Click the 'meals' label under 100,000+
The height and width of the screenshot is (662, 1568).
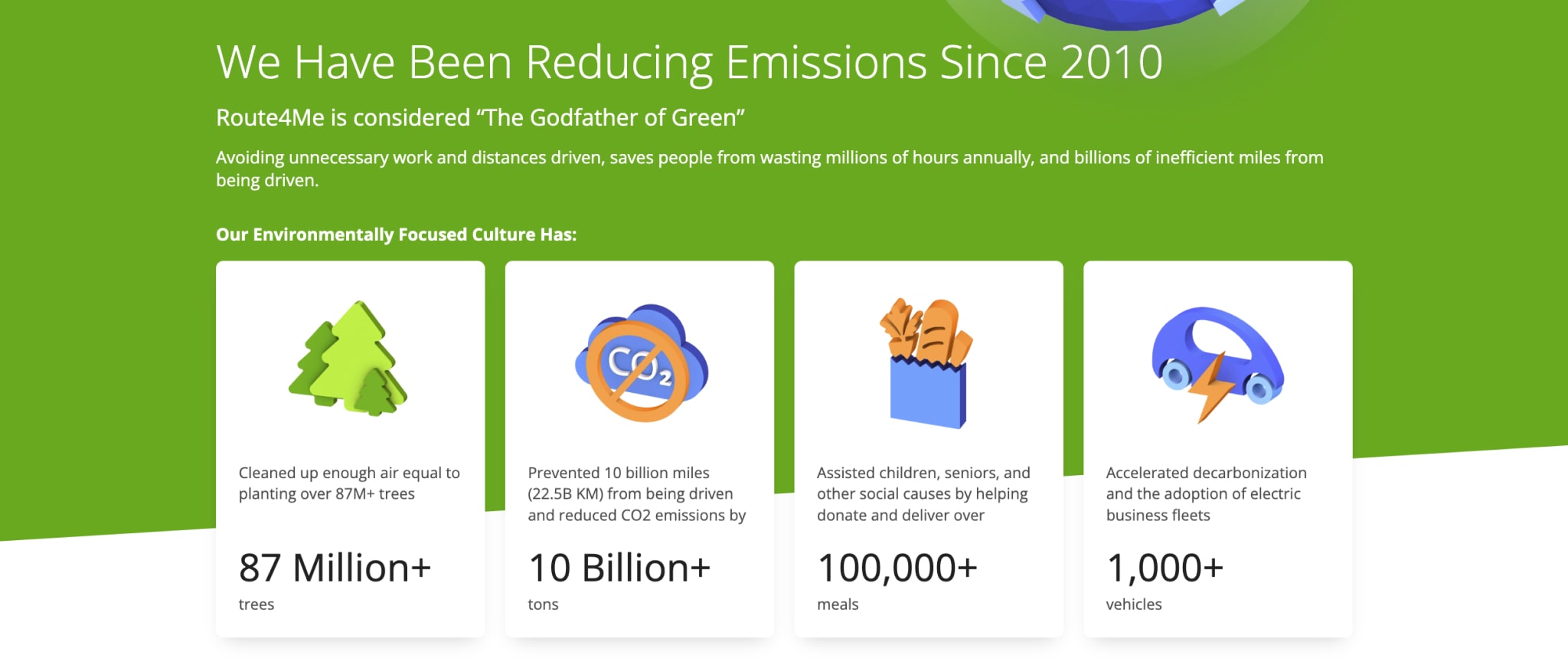(x=838, y=605)
